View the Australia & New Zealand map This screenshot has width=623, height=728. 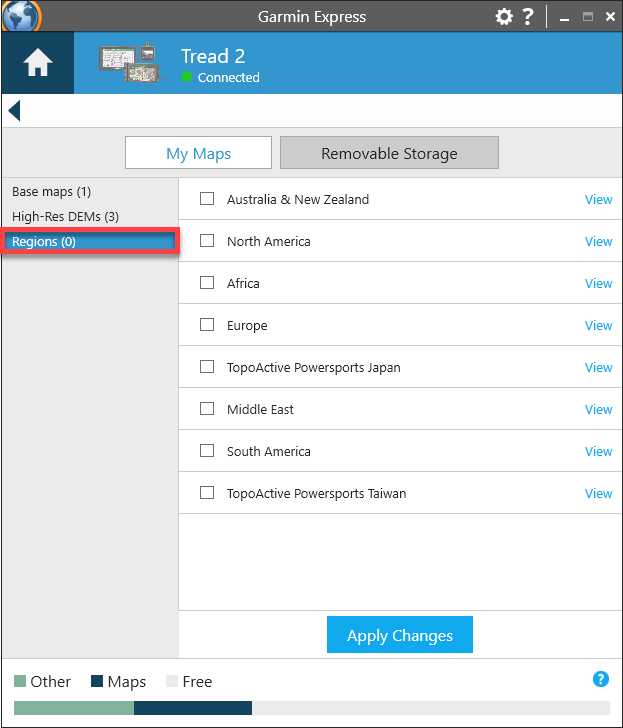(598, 199)
